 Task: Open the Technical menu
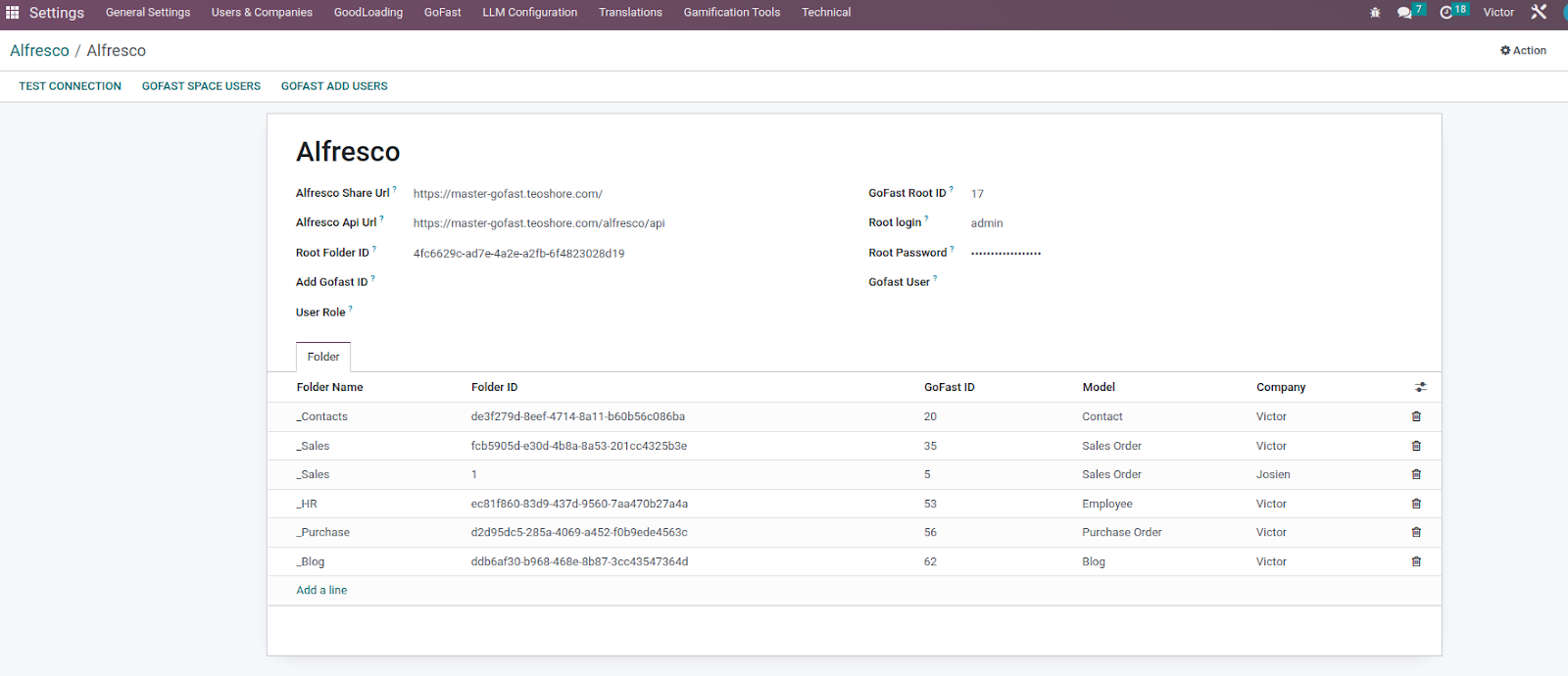pos(826,13)
